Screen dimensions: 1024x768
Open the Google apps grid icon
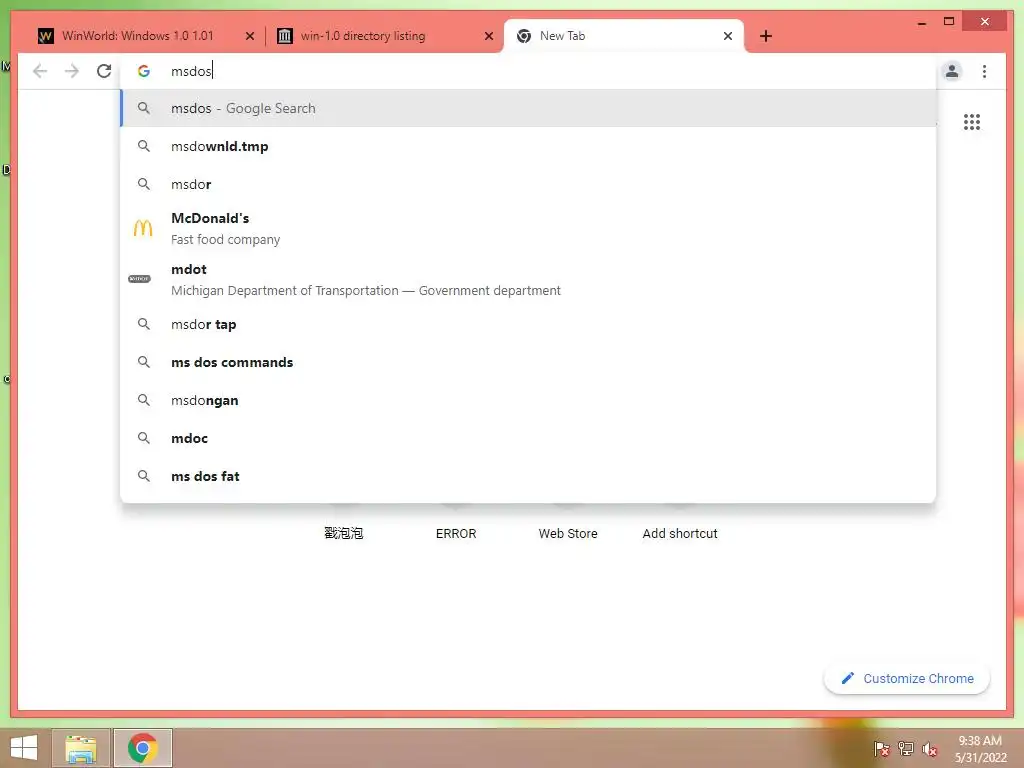tap(972, 122)
